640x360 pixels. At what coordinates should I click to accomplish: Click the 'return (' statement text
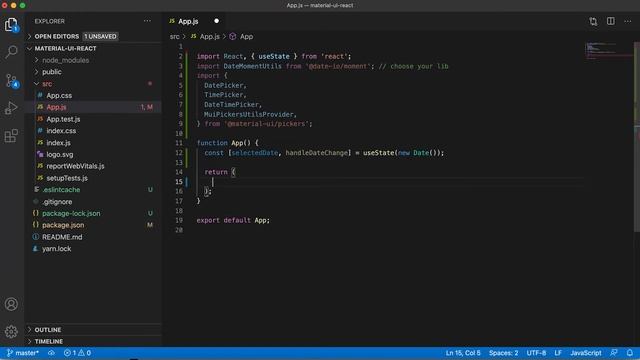(x=220, y=172)
